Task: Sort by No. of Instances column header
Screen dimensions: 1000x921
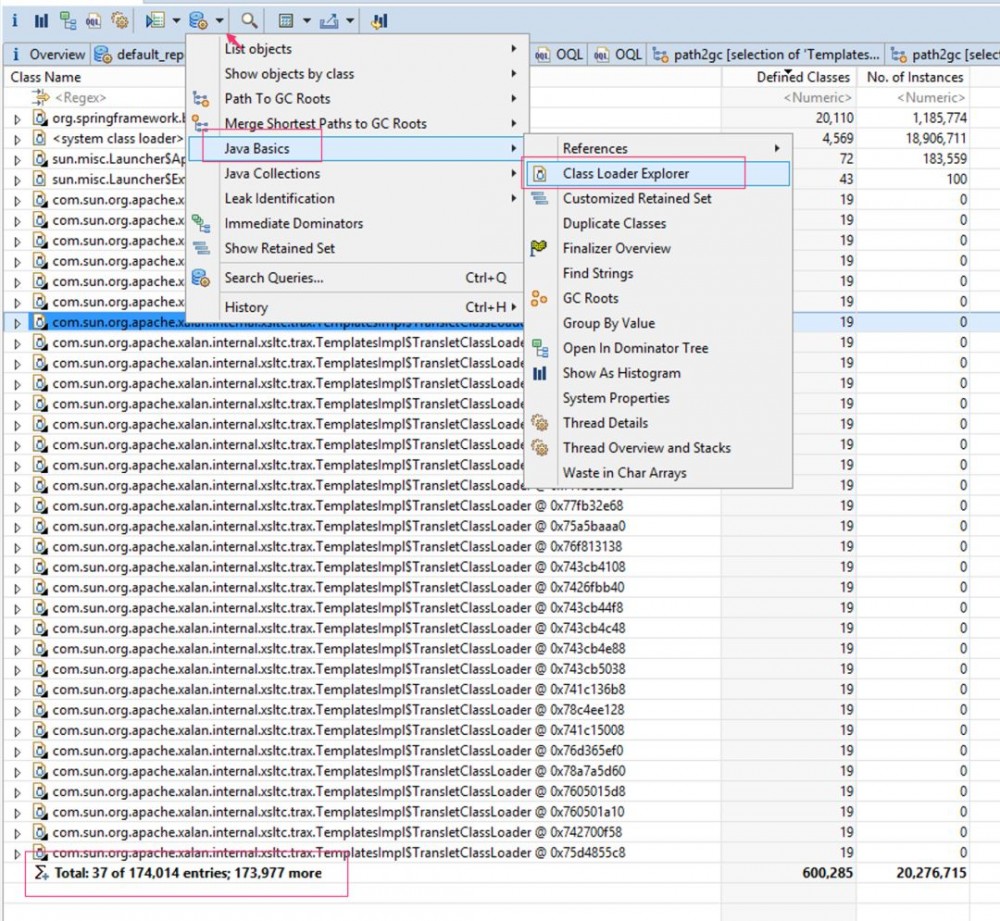Action: coord(915,77)
